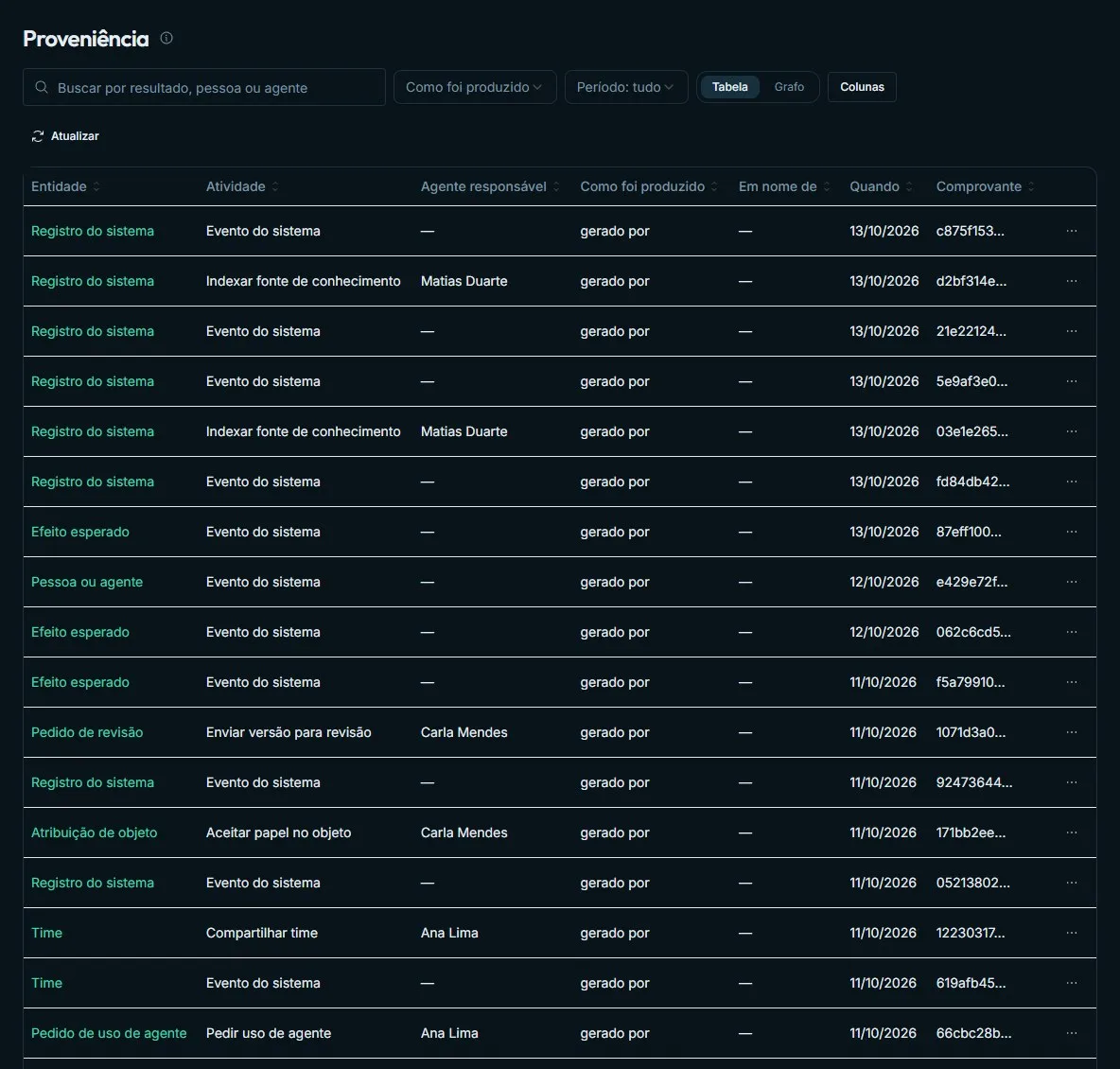
Task: Sort by the Comprovante column header
Action: [x=985, y=186]
